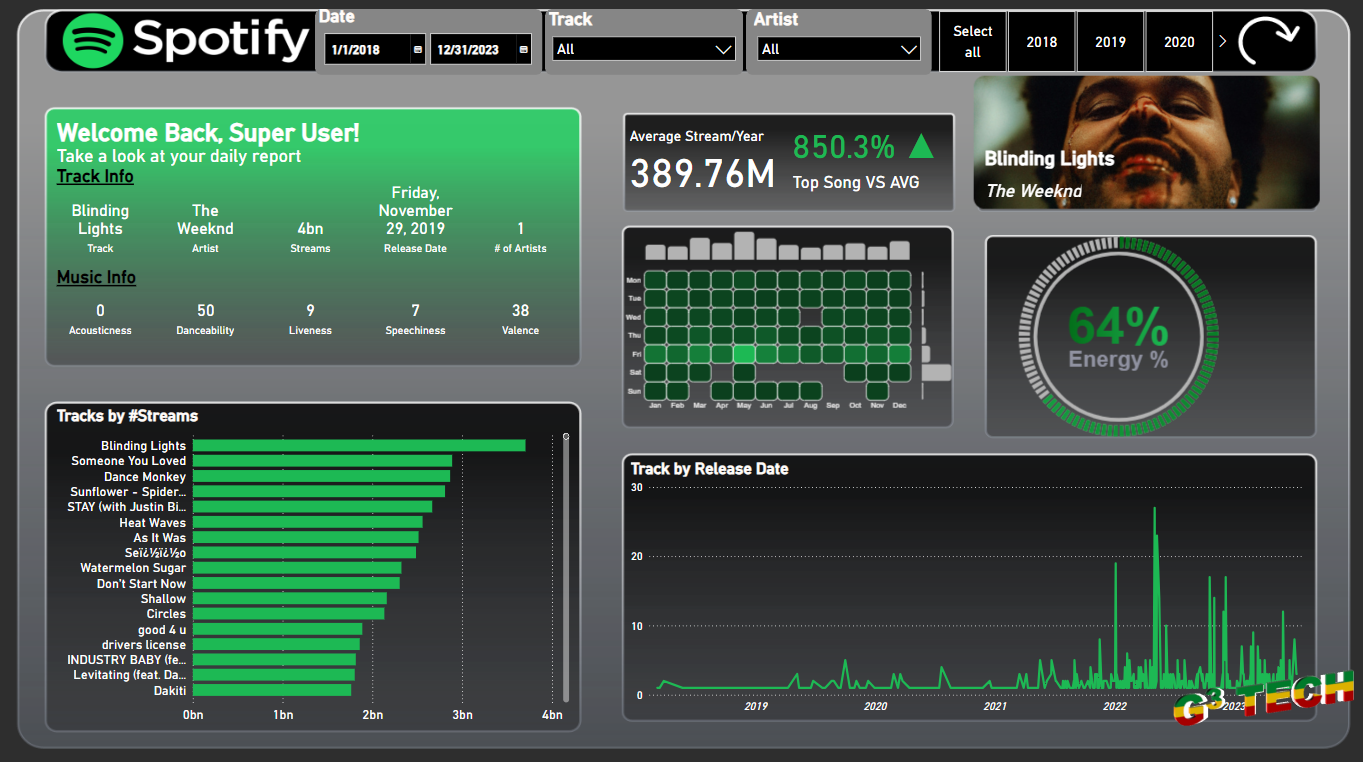Click the 2019 axis label on release chart
Screen dimensions: 1363x762
[x=756, y=706]
